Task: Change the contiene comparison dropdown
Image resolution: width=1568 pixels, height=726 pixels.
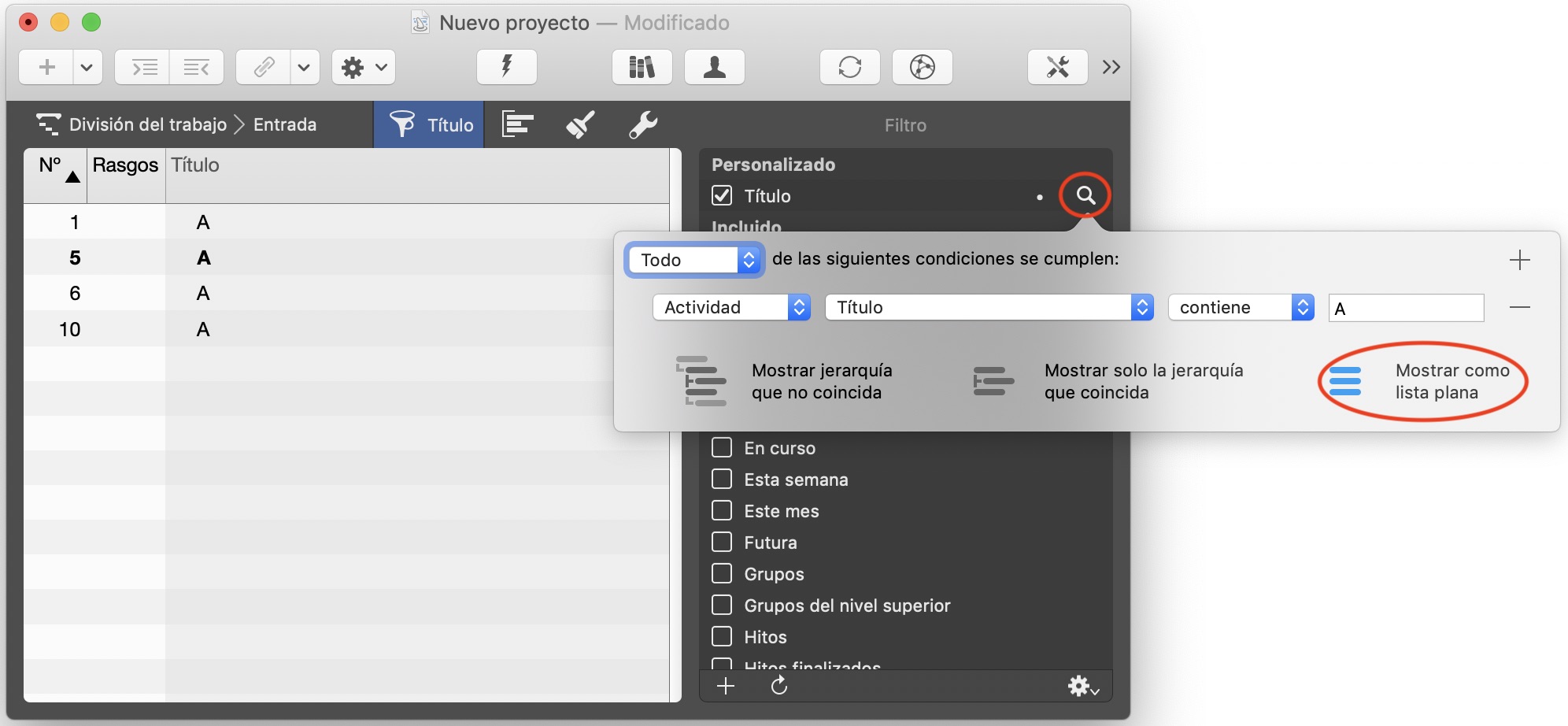Action: tap(1240, 307)
